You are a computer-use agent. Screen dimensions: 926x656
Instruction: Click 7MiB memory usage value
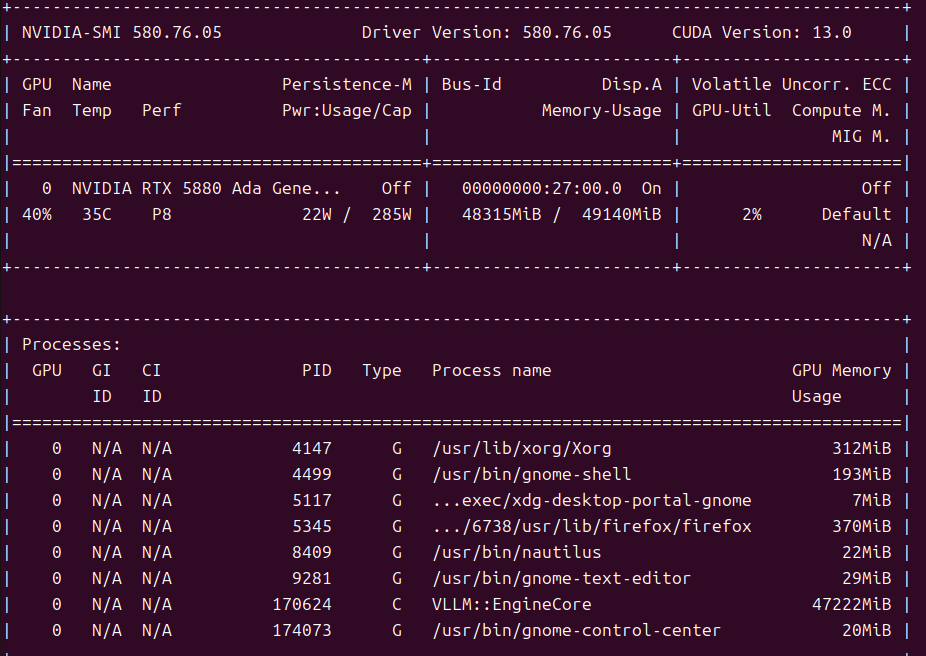point(871,500)
